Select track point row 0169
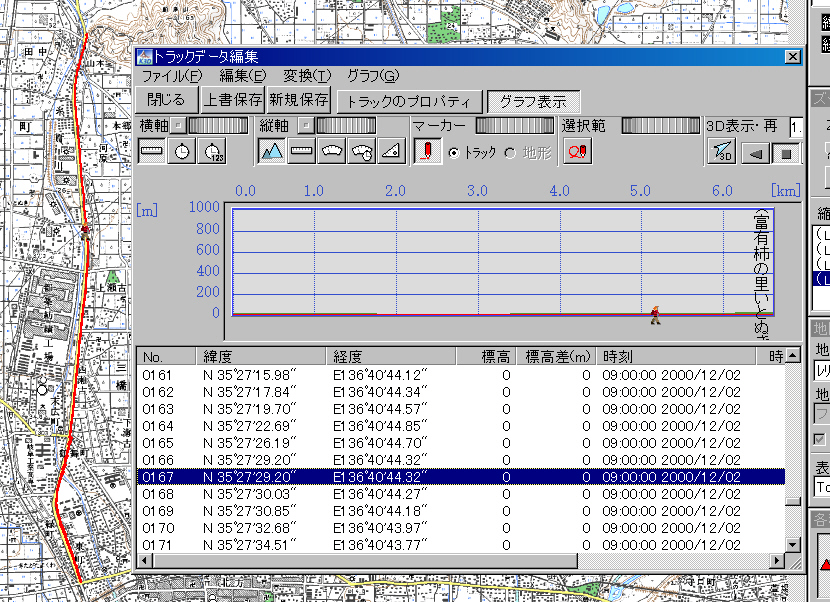Screen dimensions: 830x602 pyautogui.click(x=460, y=510)
